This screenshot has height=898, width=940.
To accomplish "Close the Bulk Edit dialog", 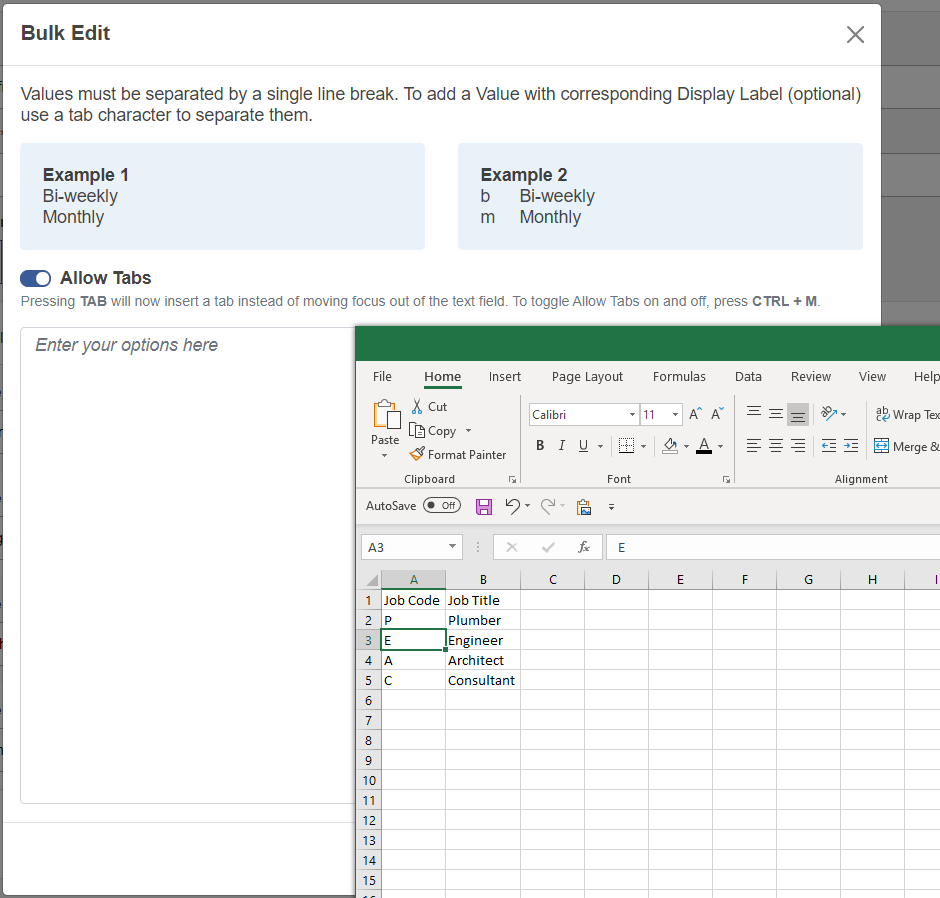I will pos(855,35).
